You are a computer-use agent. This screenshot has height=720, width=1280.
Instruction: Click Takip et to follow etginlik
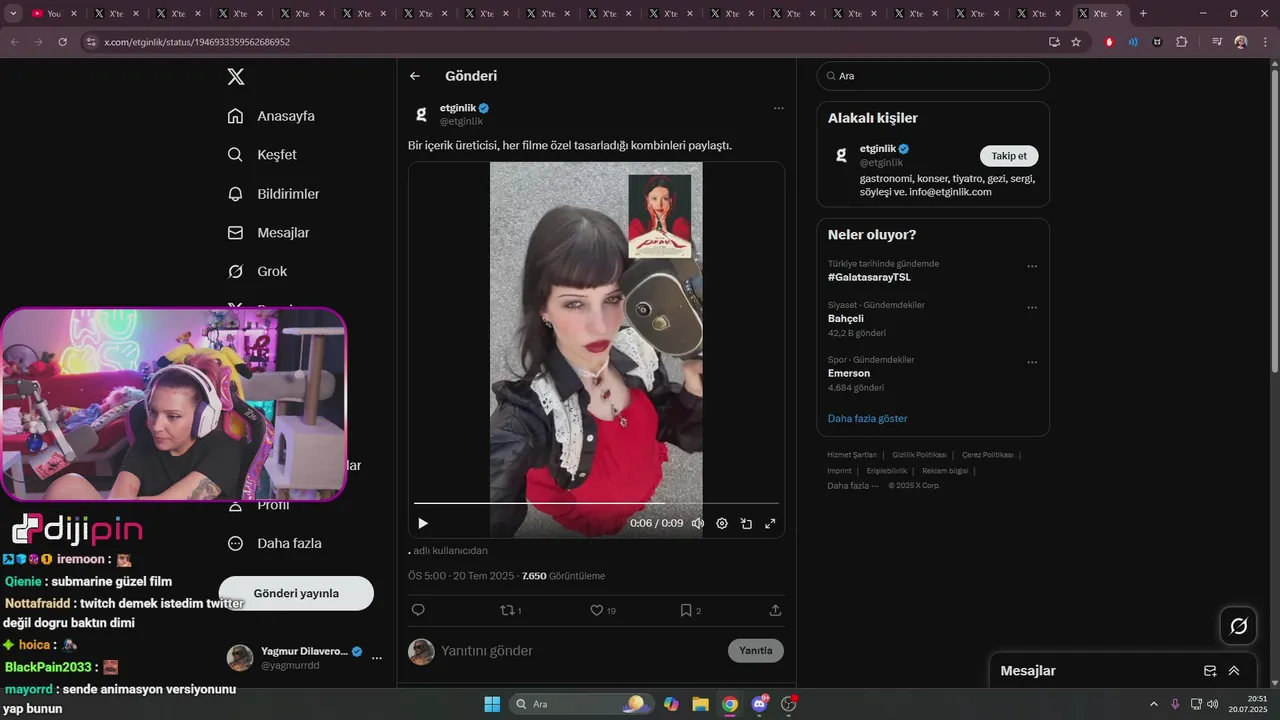1009,156
